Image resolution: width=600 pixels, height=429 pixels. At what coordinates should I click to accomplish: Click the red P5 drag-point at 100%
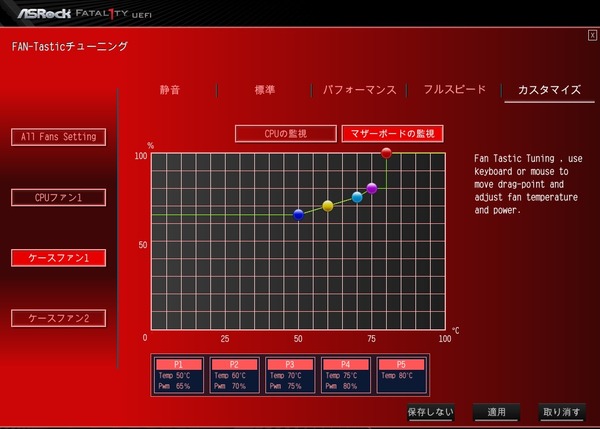coord(386,153)
